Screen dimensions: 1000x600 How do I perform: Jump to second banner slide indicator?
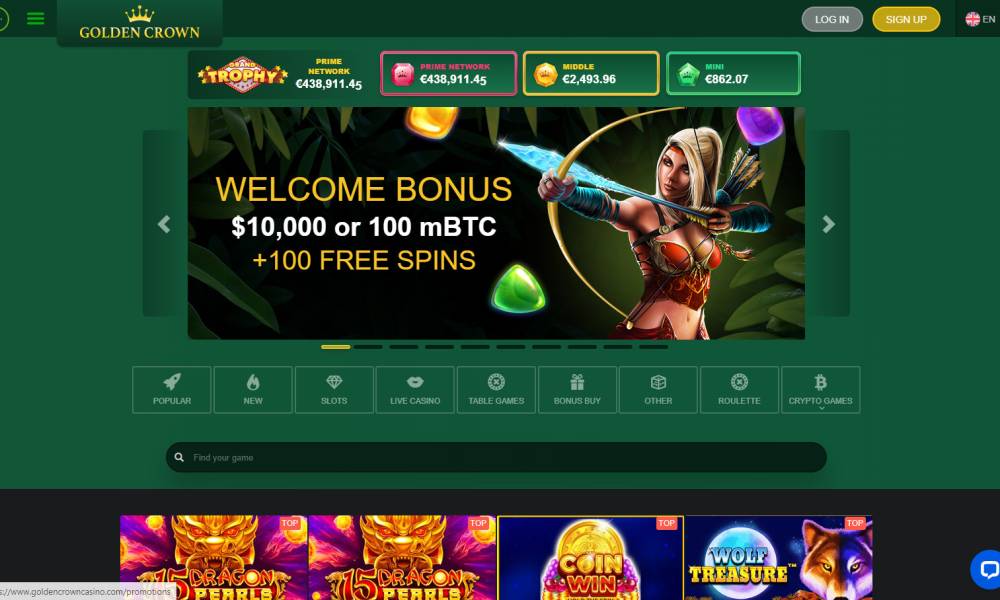(x=368, y=347)
